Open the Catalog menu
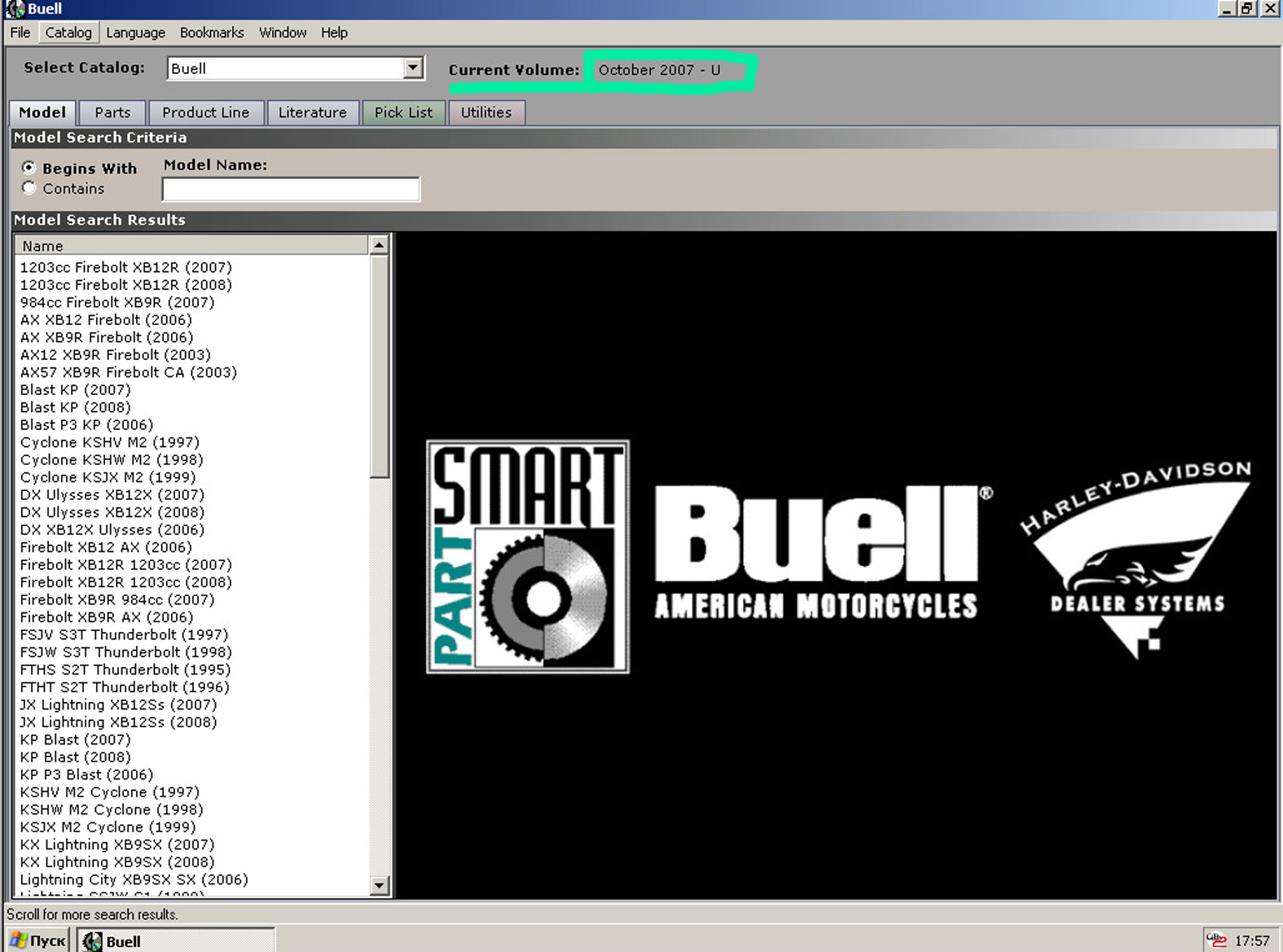Image resolution: width=1283 pixels, height=952 pixels. point(68,33)
